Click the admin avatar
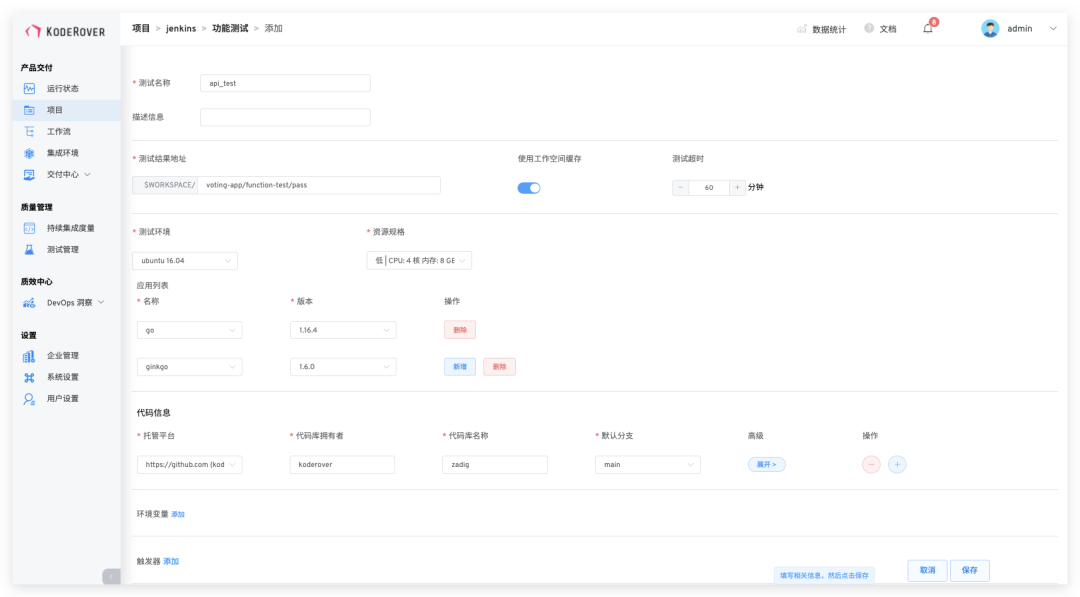Viewport: 1080px width, 597px height. 990,28
